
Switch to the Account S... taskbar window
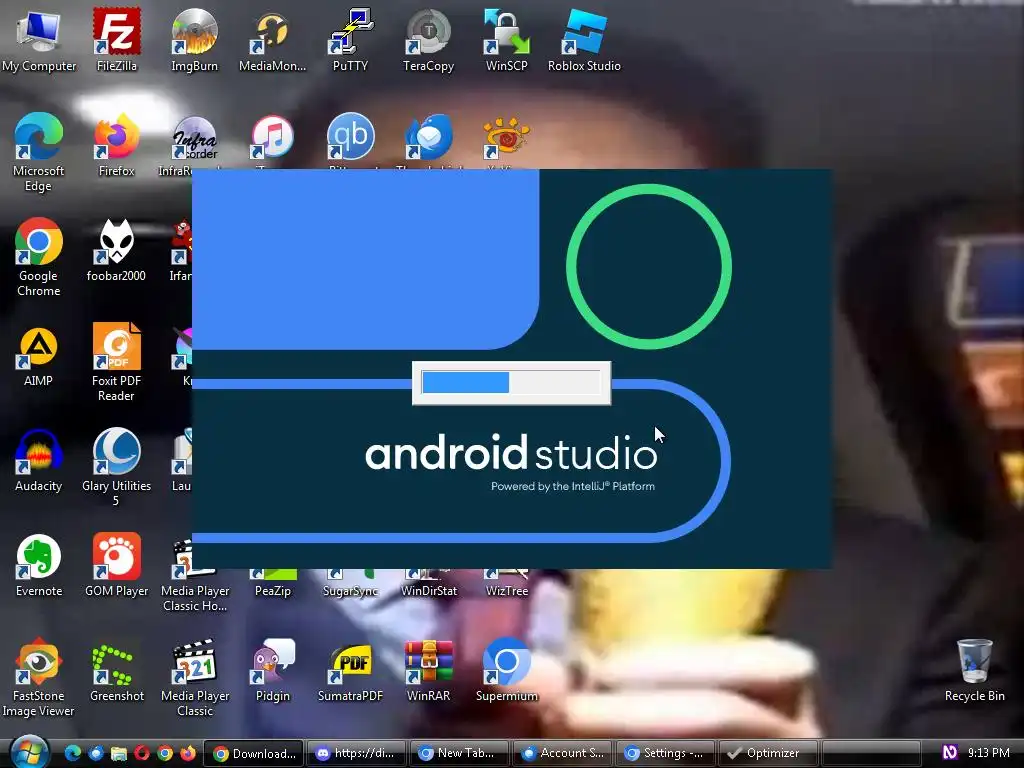(562, 753)
